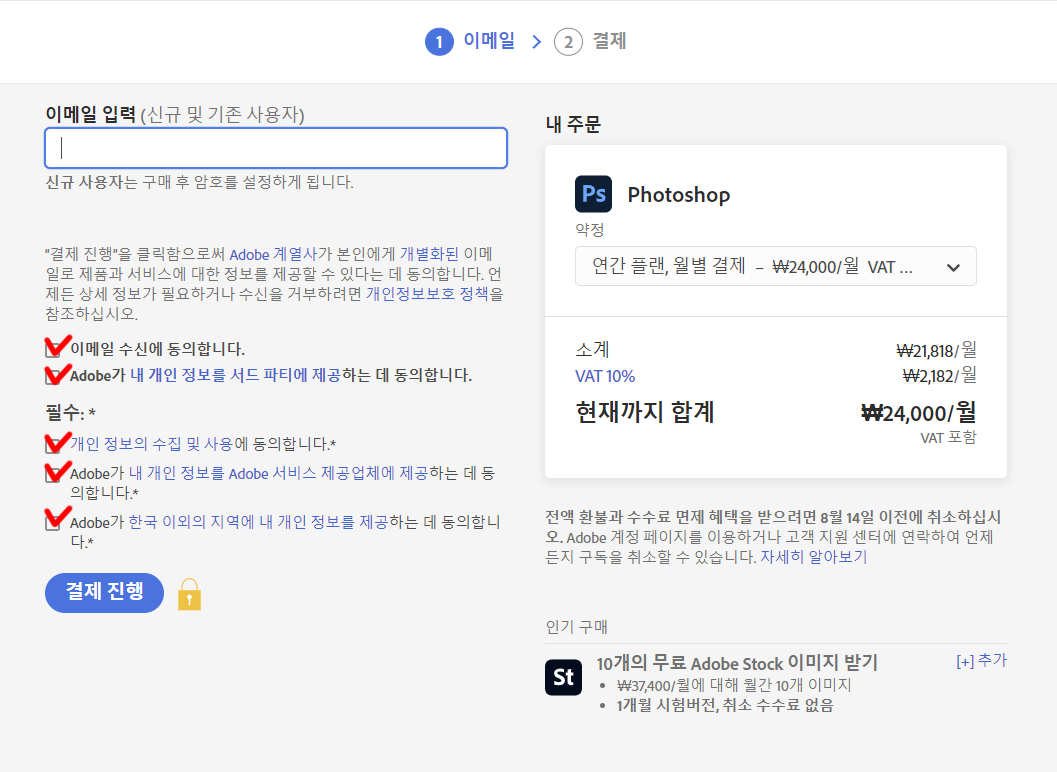Click the ₩21,818/월 subtotal value

(936, 350)
